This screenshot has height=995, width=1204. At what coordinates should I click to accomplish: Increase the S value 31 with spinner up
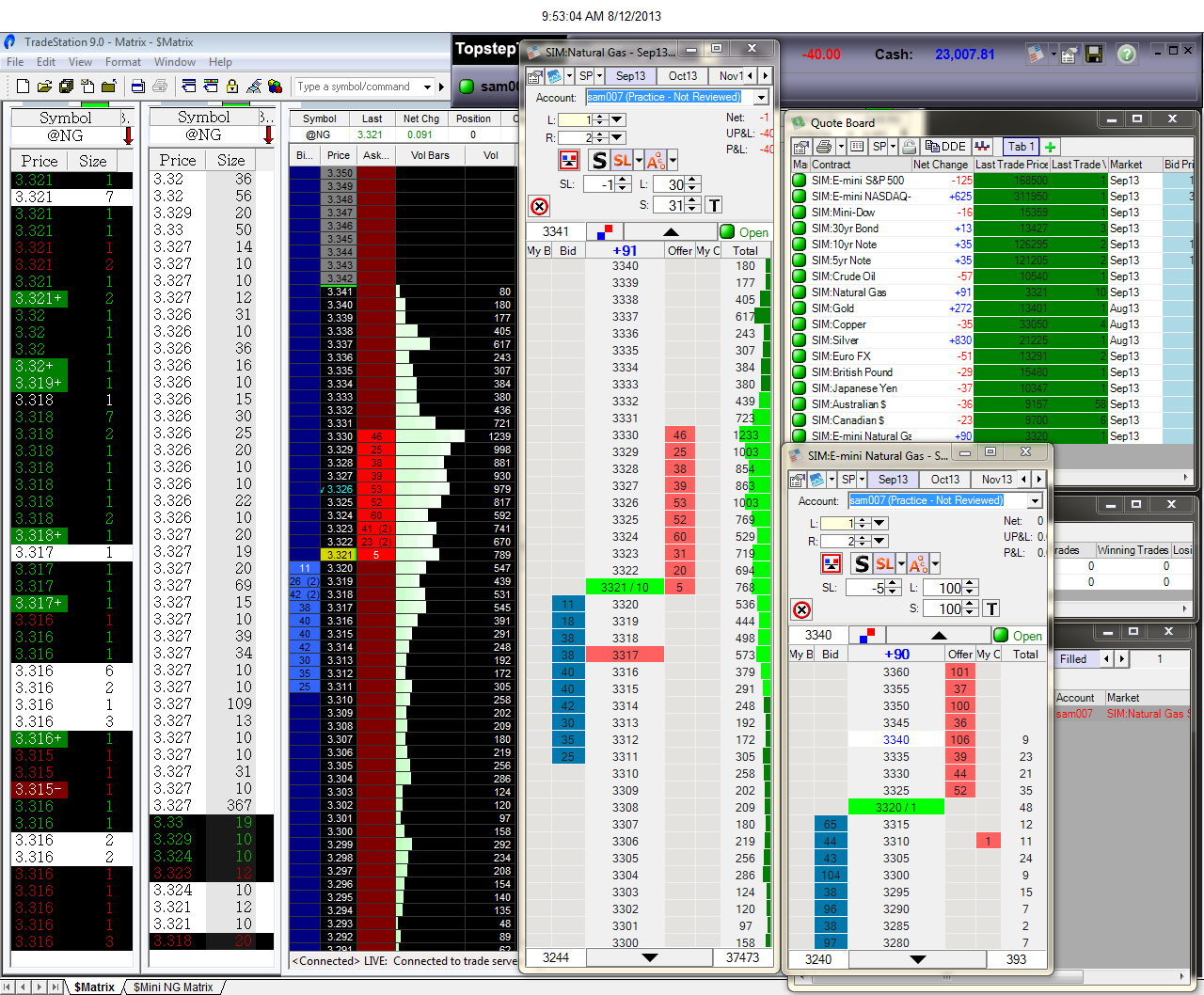coord(692,201)
